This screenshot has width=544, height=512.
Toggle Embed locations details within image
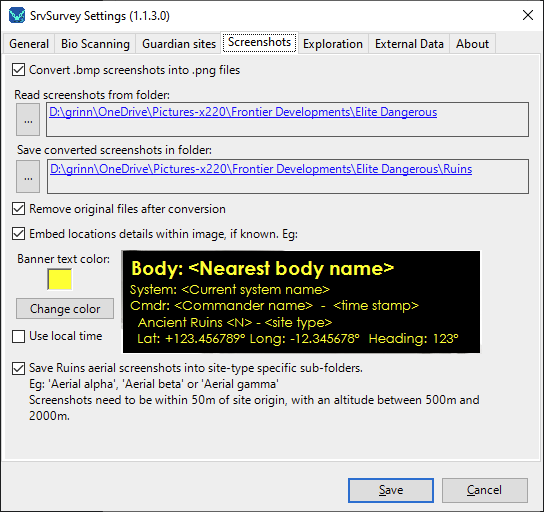click(18, 234)
